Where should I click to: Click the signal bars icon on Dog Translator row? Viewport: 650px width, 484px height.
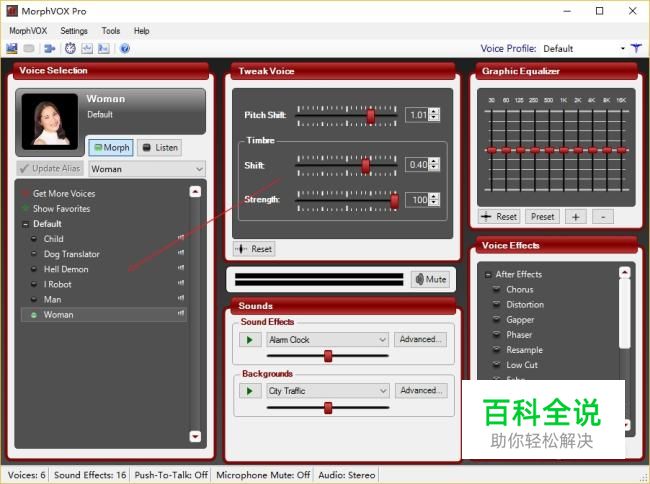181,253
